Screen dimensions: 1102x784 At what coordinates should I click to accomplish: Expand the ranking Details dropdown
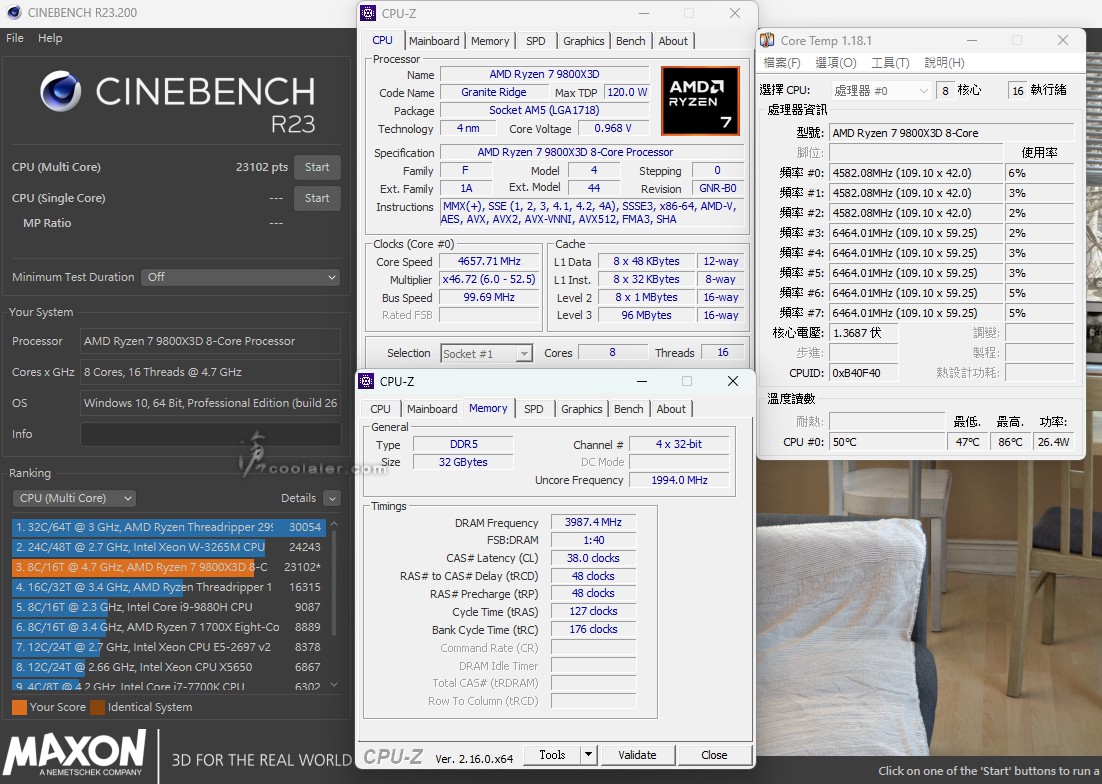pyautogui.click(x=332, y=498)
